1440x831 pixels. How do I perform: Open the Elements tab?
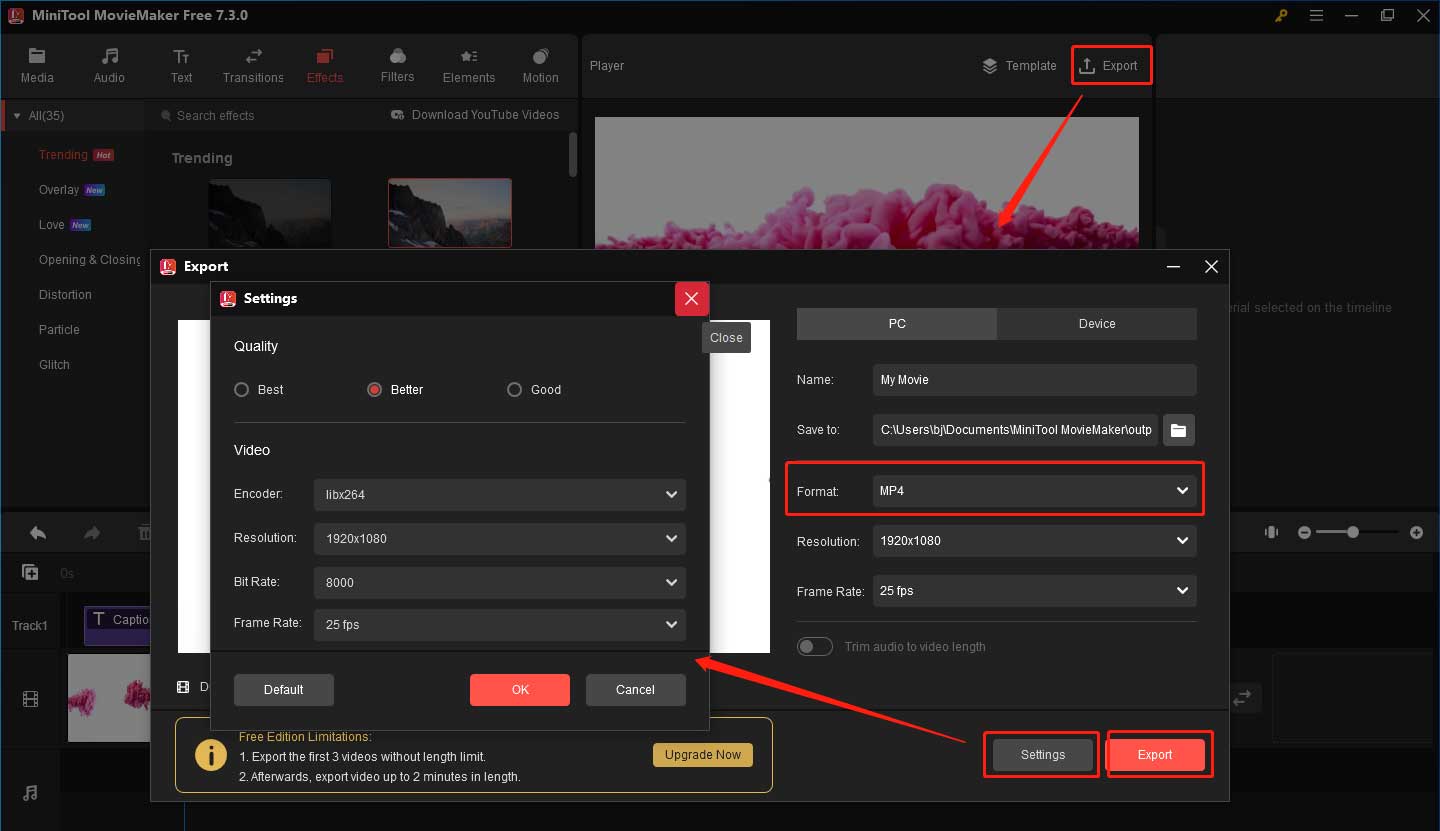tap(469, 65)
